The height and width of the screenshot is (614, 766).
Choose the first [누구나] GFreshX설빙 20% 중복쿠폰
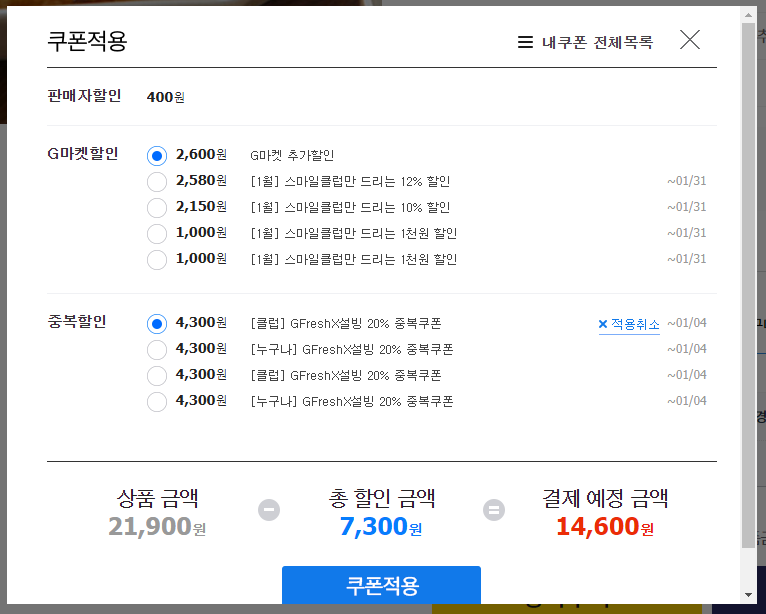pyautogui.click(x=157, y=350)
